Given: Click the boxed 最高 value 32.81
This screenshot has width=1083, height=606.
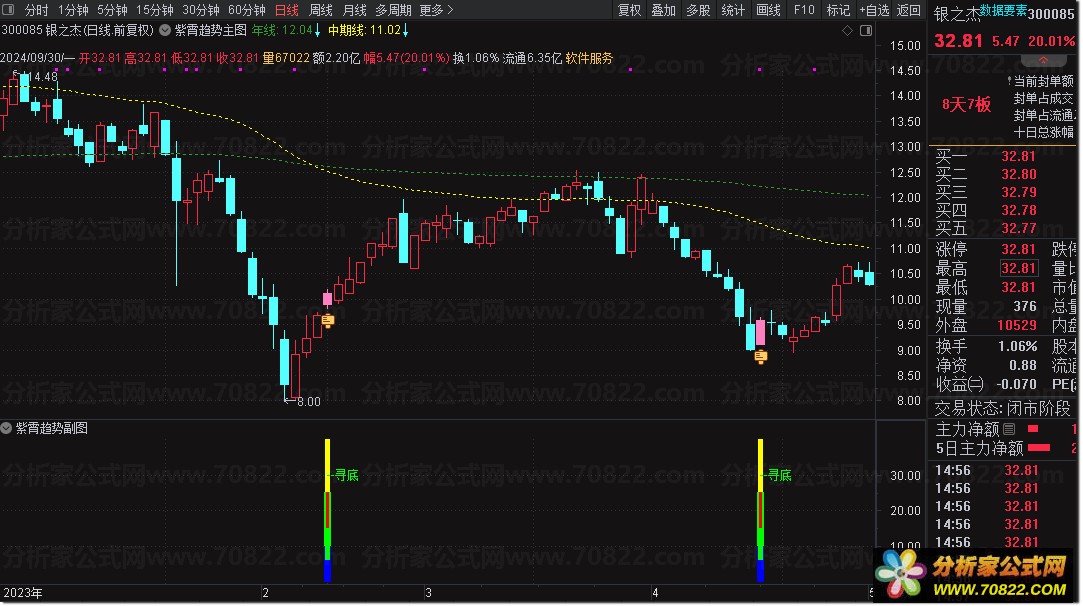Looking at the screenshot, I should click(x=1019, y=268).
